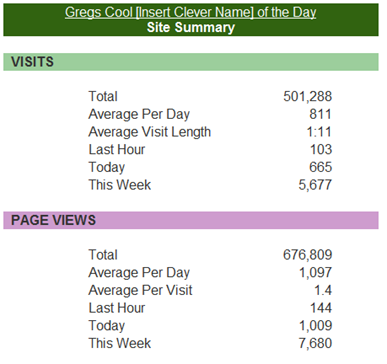Viewport: 387px width, 364px height.
Task: Click the visits Last Hour value 103
Action: (321, 150)
